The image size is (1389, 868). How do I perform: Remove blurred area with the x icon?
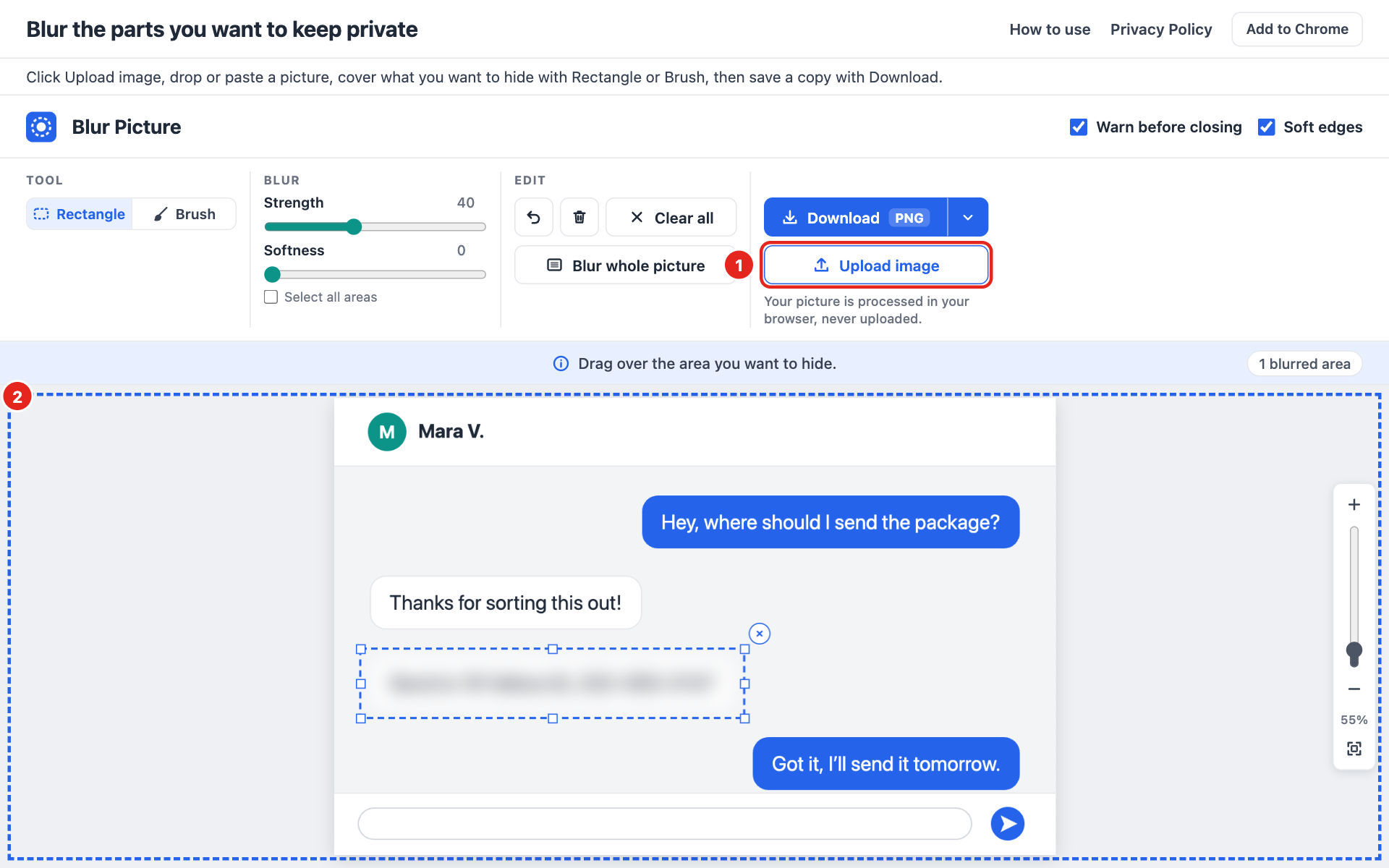pyautogui.click(x=760, y=634)
